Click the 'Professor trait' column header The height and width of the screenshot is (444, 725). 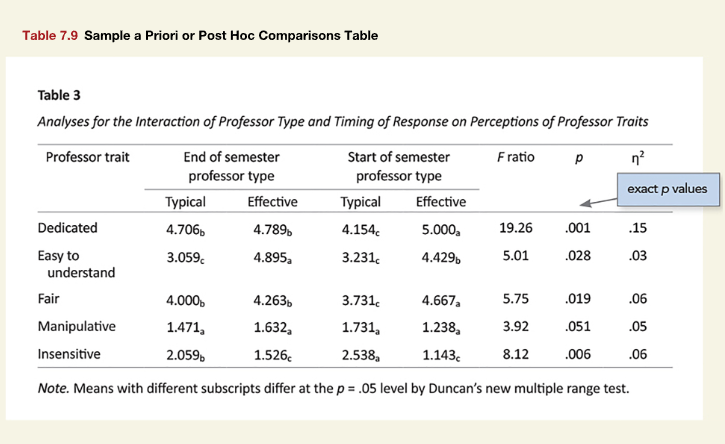coord(88,158)
